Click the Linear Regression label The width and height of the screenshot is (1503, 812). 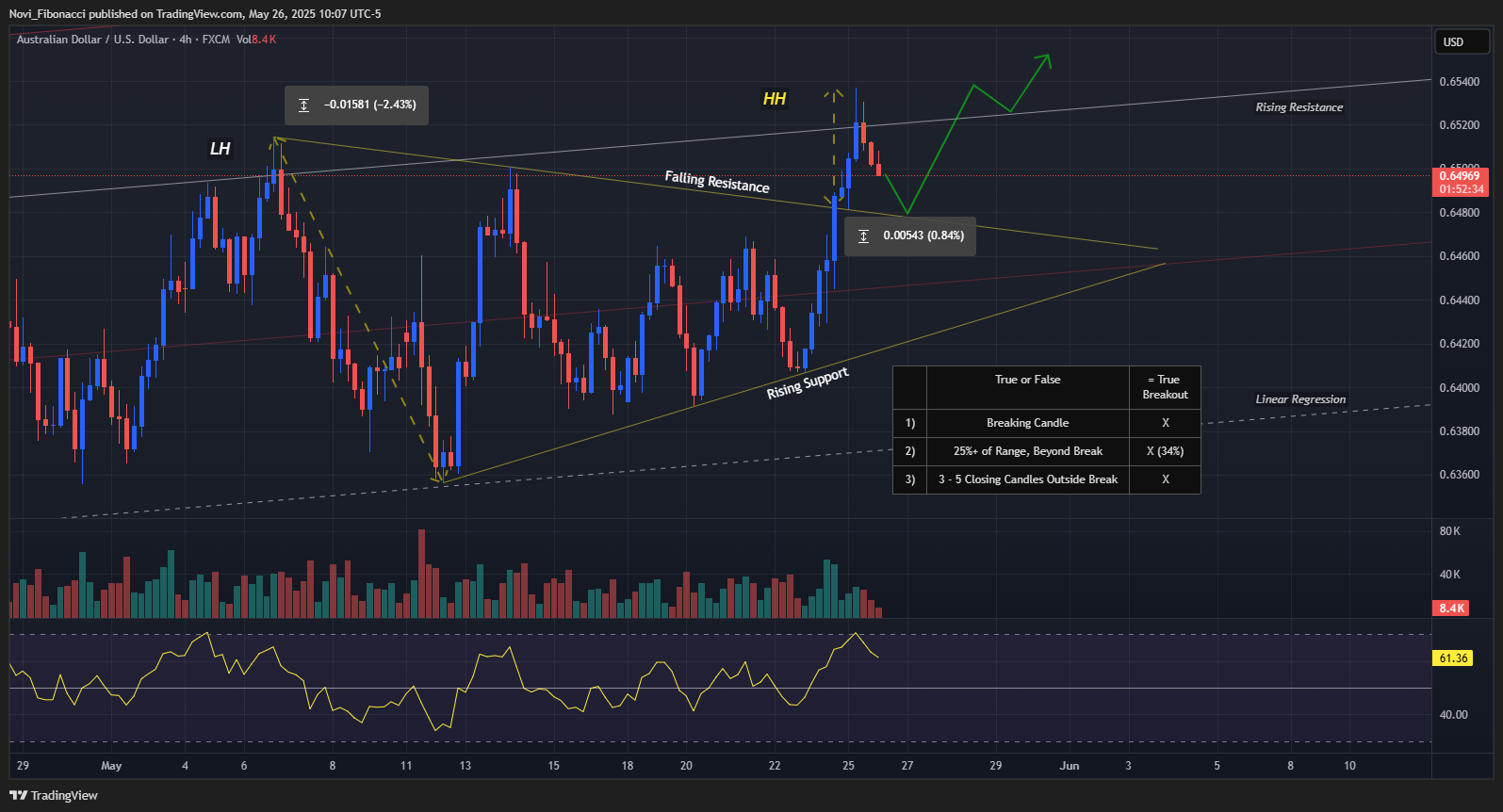coord(1300,399)
